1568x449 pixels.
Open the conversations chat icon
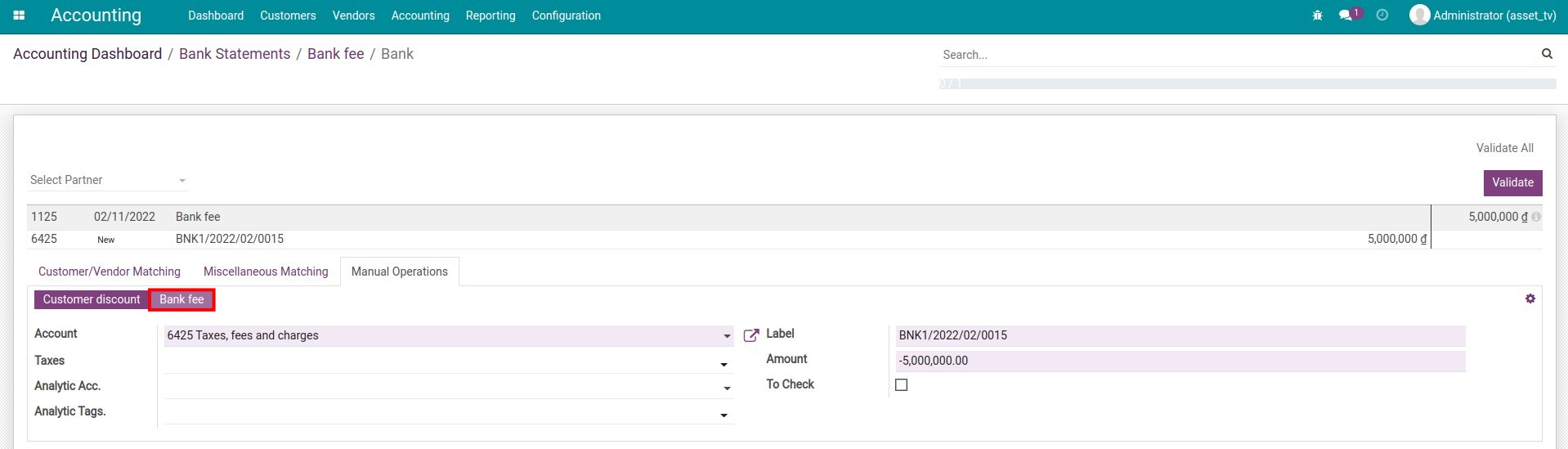click(x=1346, y=16)
